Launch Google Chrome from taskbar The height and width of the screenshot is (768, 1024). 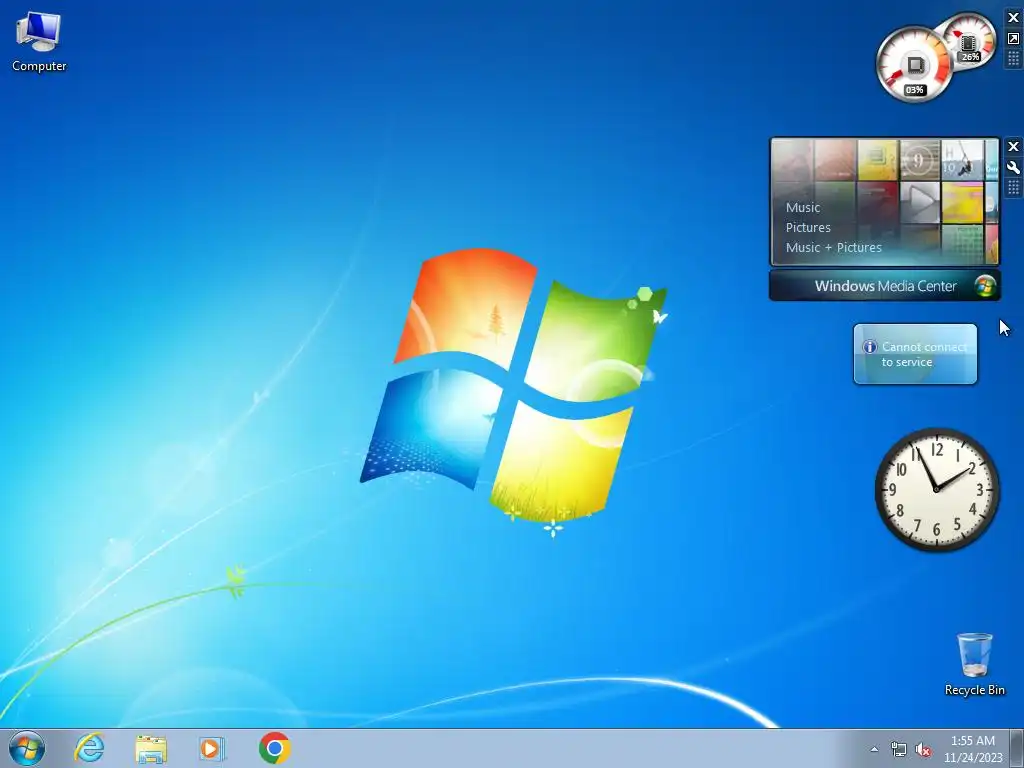(x=274, y=748)
